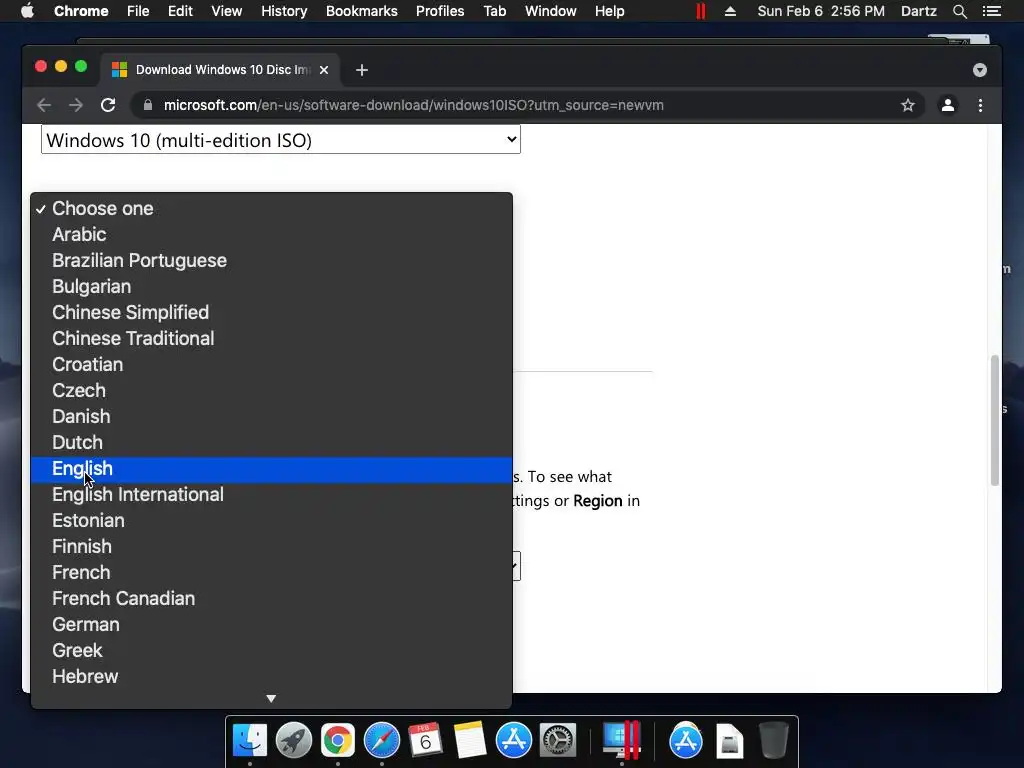This screenshot has height=768, width=1024.
Task: Choose Danish language option
Action: tap(271, 417)
